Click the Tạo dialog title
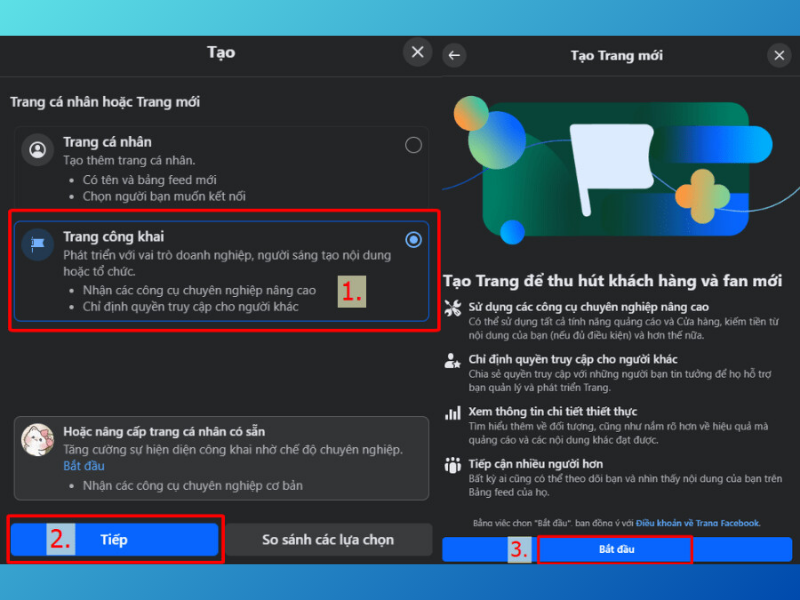The image size is (800, 600). [221, 52]
